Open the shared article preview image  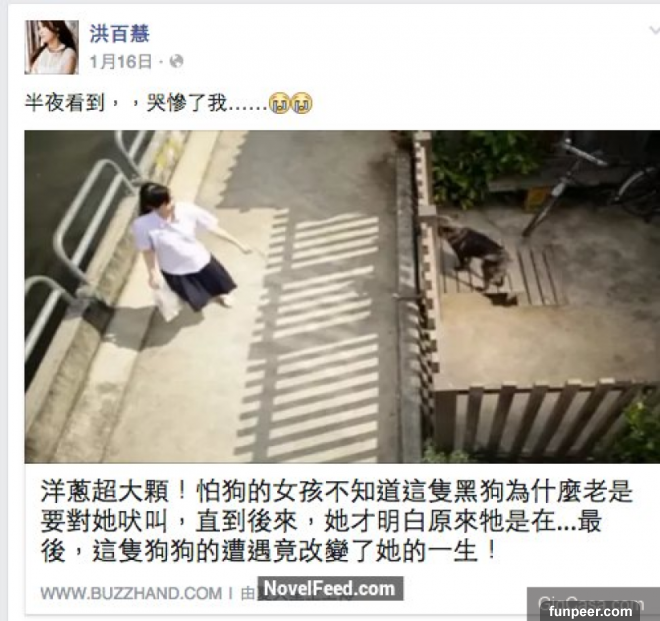click(342, 297)
